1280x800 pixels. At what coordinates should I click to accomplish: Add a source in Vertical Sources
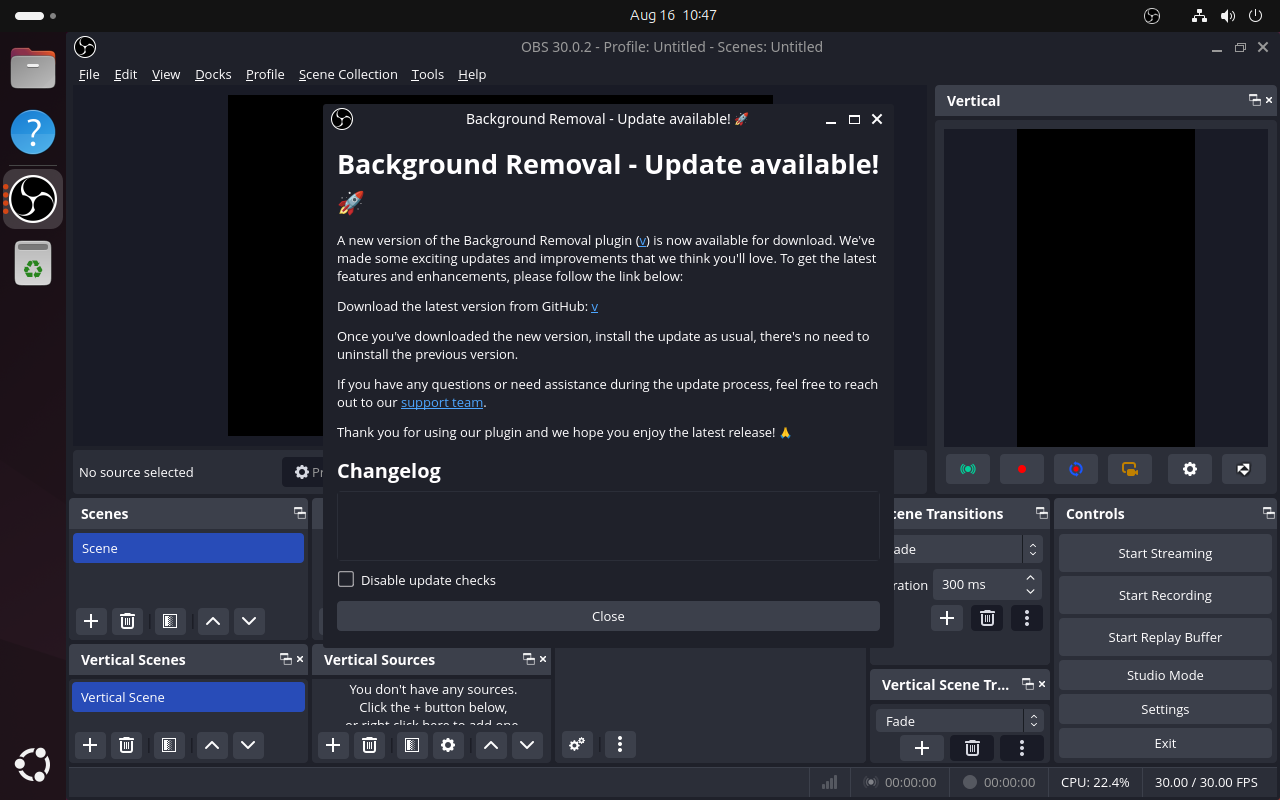pos(333,745)
